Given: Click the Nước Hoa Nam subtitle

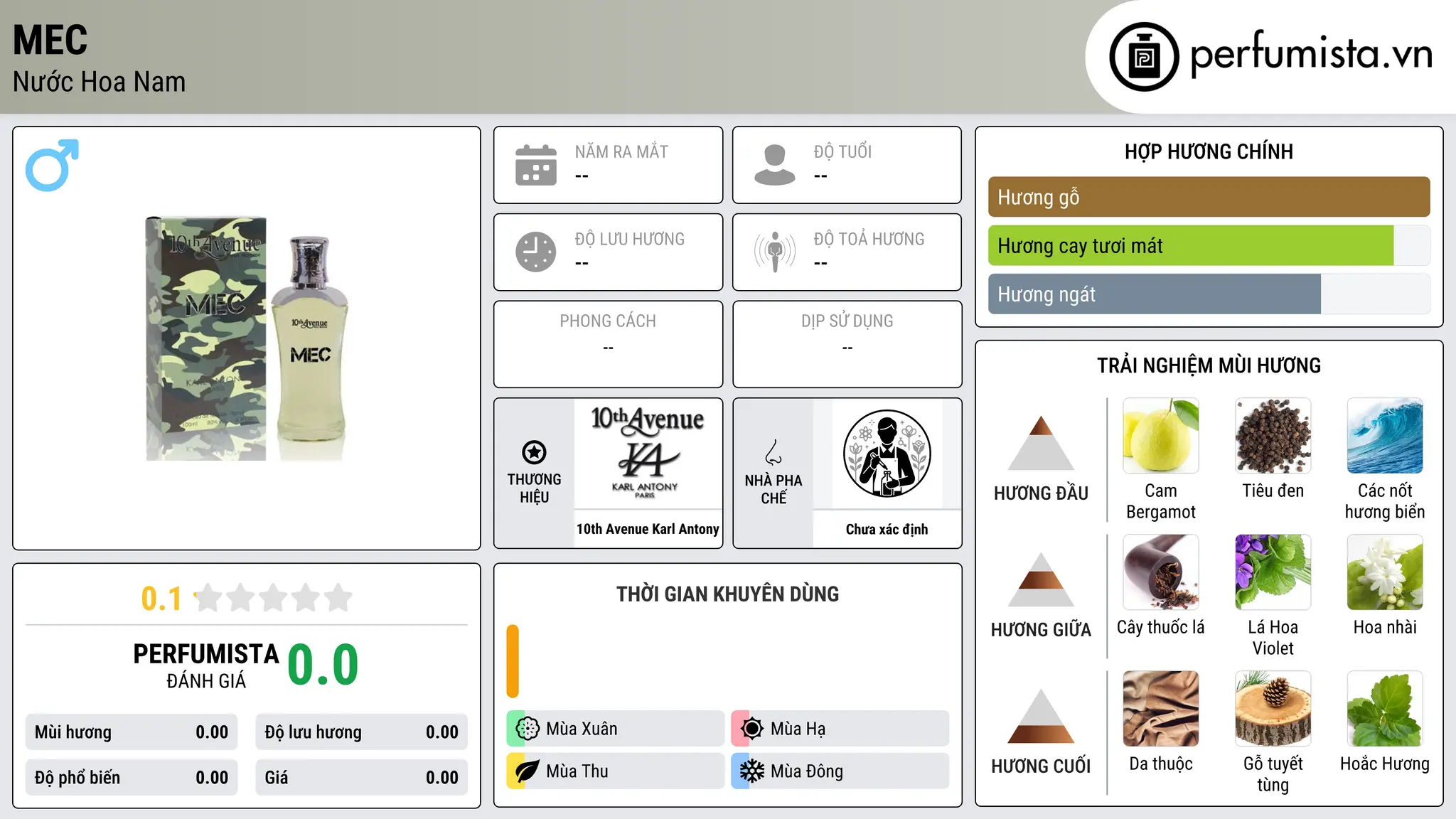Looking at the screenshot, I should click(x=100, y=82).
